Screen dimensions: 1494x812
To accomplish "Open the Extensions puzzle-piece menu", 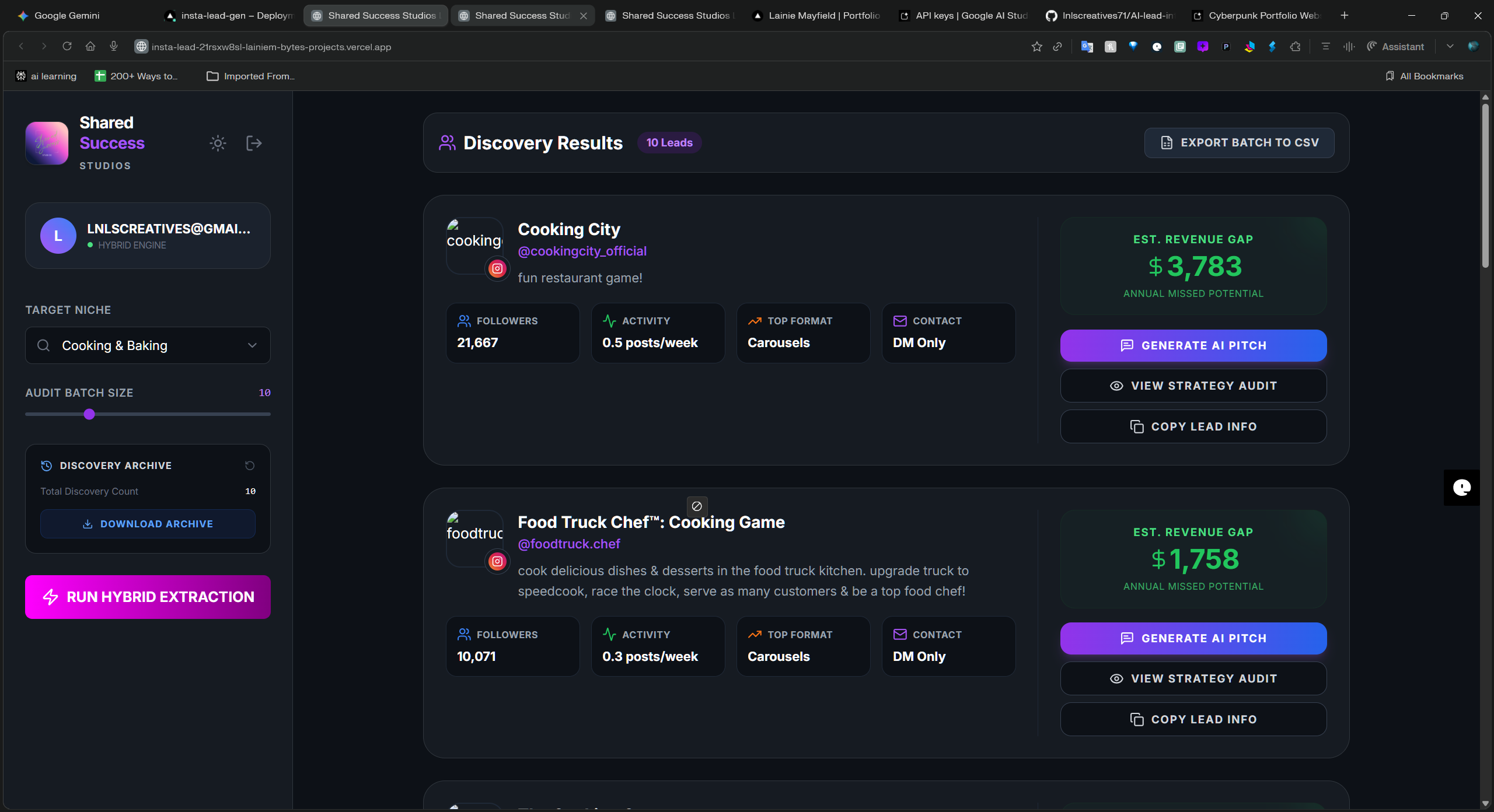I will (1296, 47).
